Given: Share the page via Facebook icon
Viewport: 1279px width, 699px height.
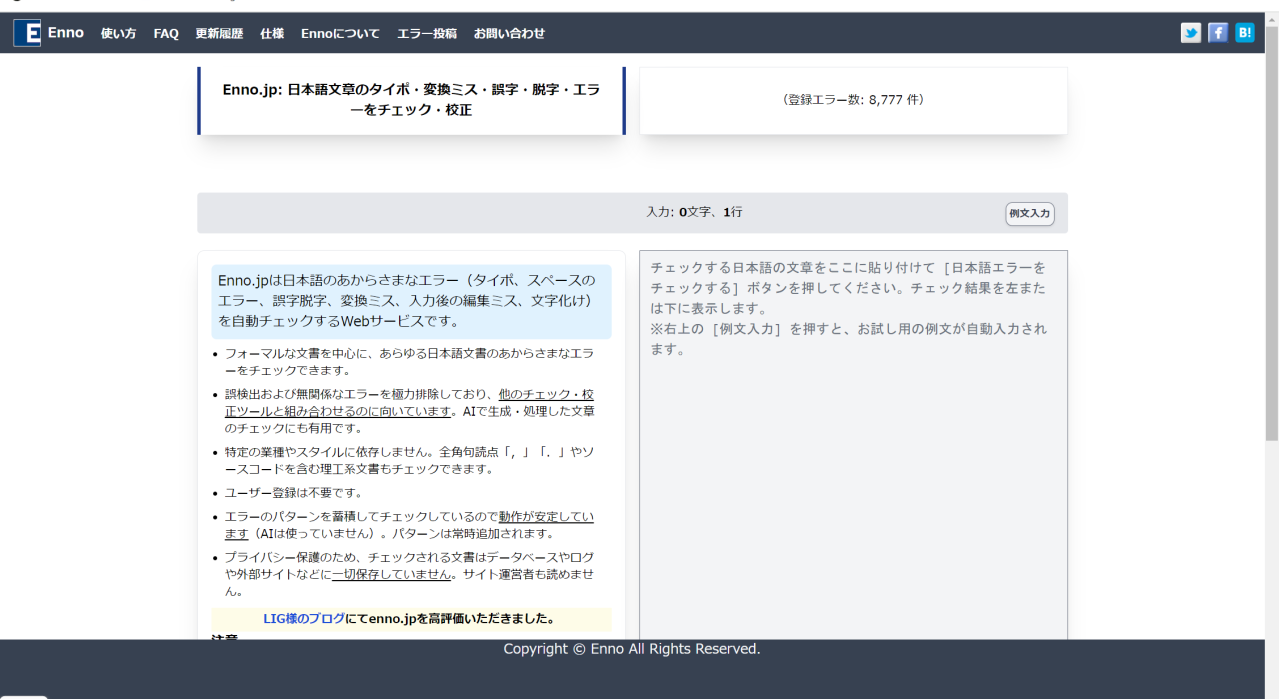Looking at the screenshot, I should click(x=1218, y=33).
